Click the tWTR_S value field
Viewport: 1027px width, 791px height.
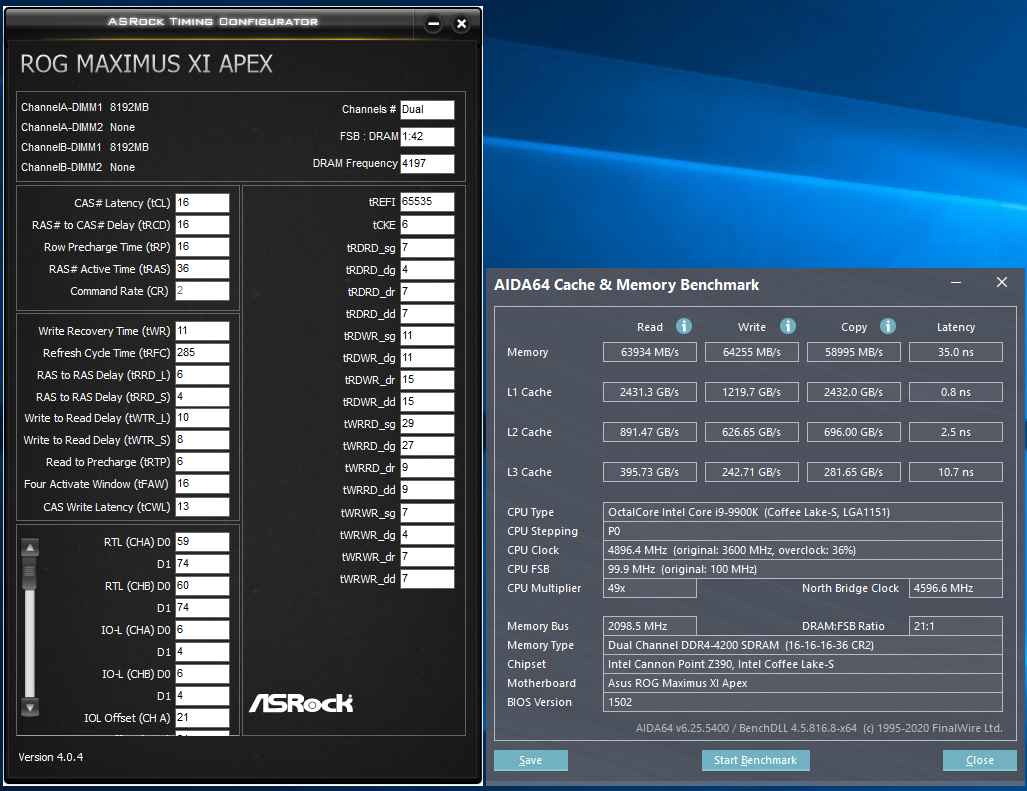click(202, 440)
